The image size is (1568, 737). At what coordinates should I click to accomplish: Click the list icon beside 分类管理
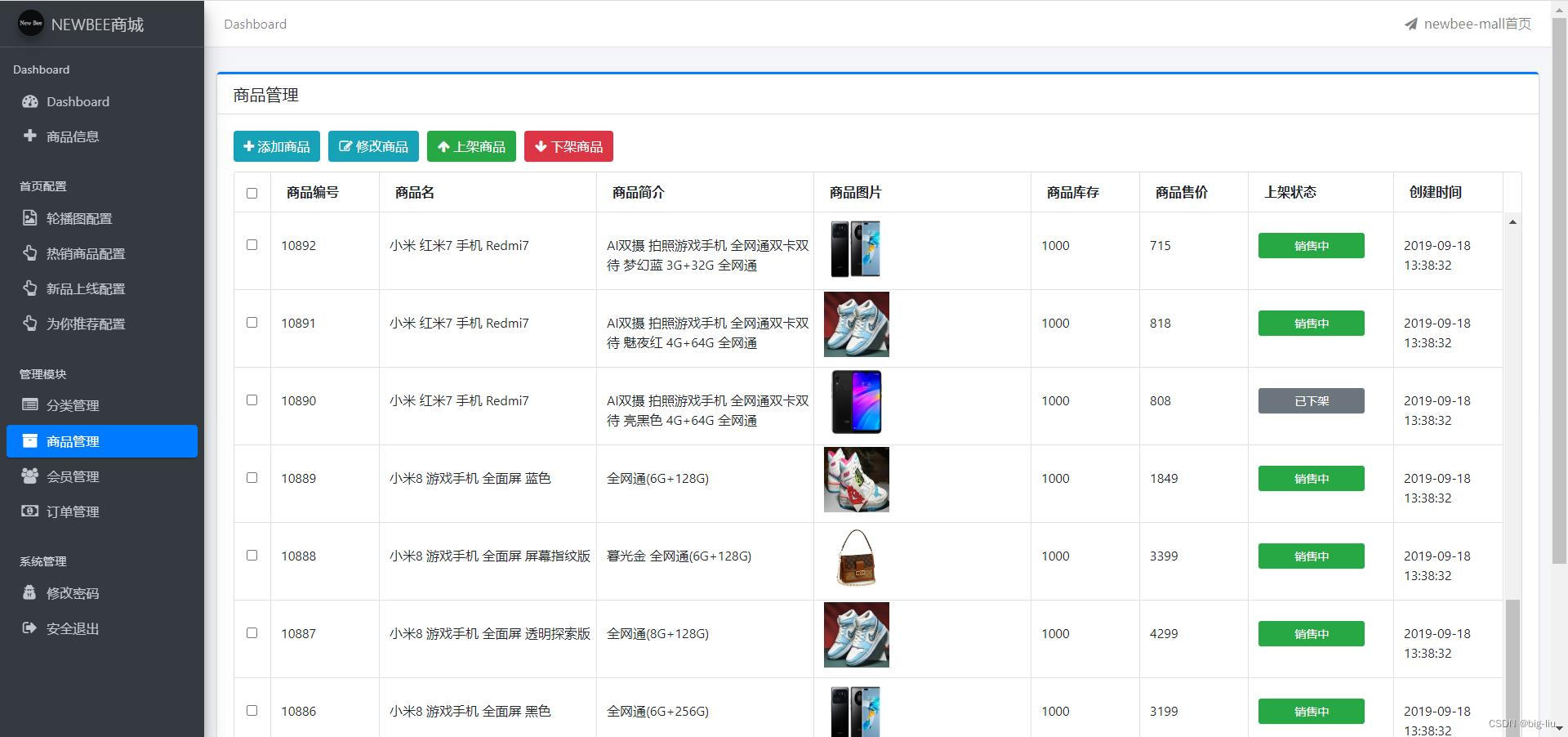click(x=30, y=404)
